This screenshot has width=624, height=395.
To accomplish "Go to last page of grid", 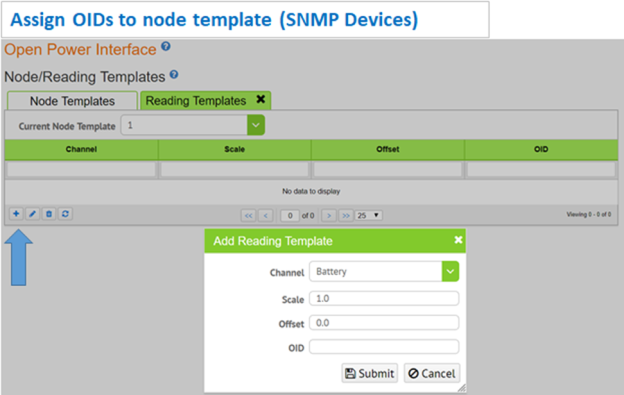I will (x=346, y=216).
